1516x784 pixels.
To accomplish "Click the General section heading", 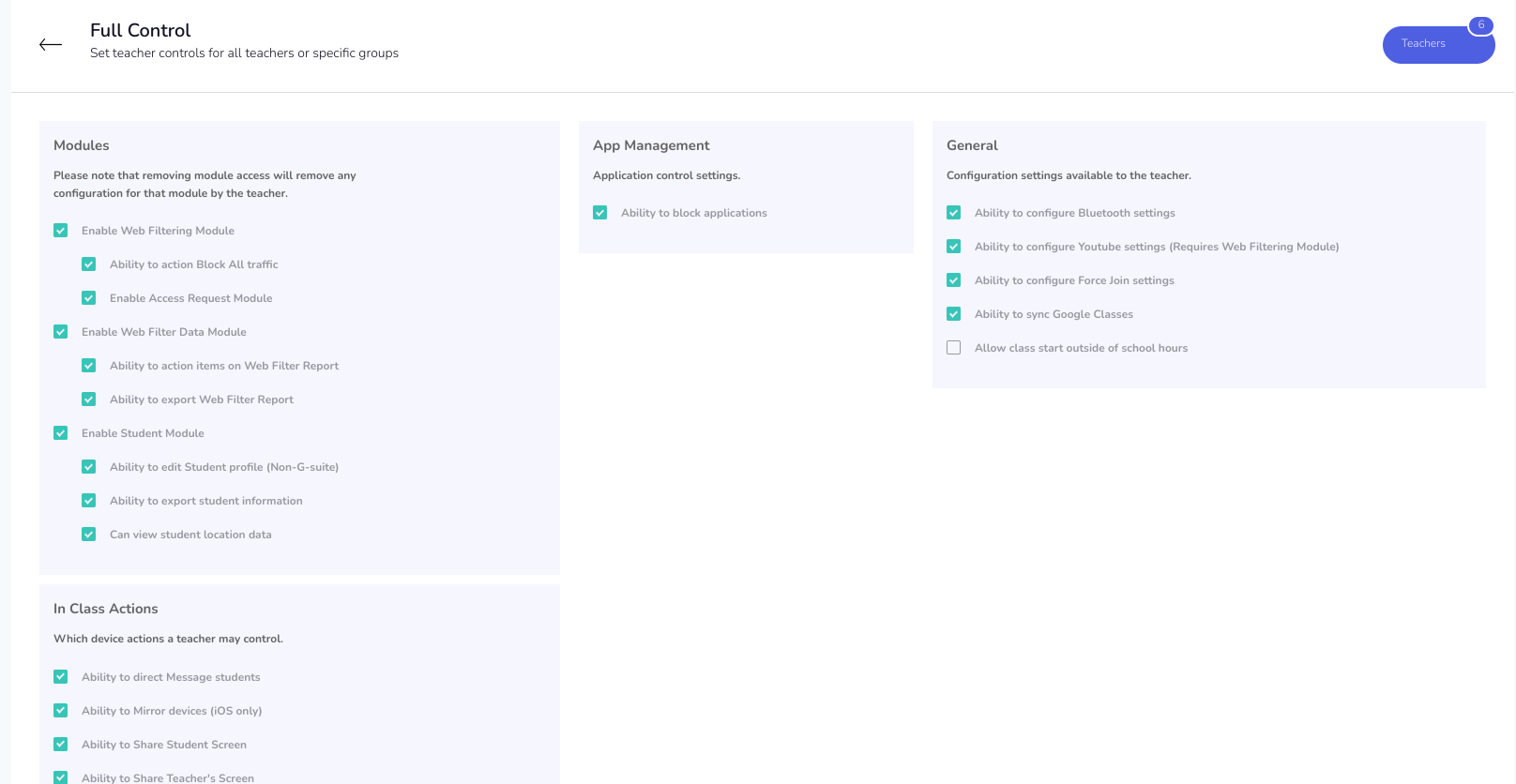I will (x=972, y=145).
